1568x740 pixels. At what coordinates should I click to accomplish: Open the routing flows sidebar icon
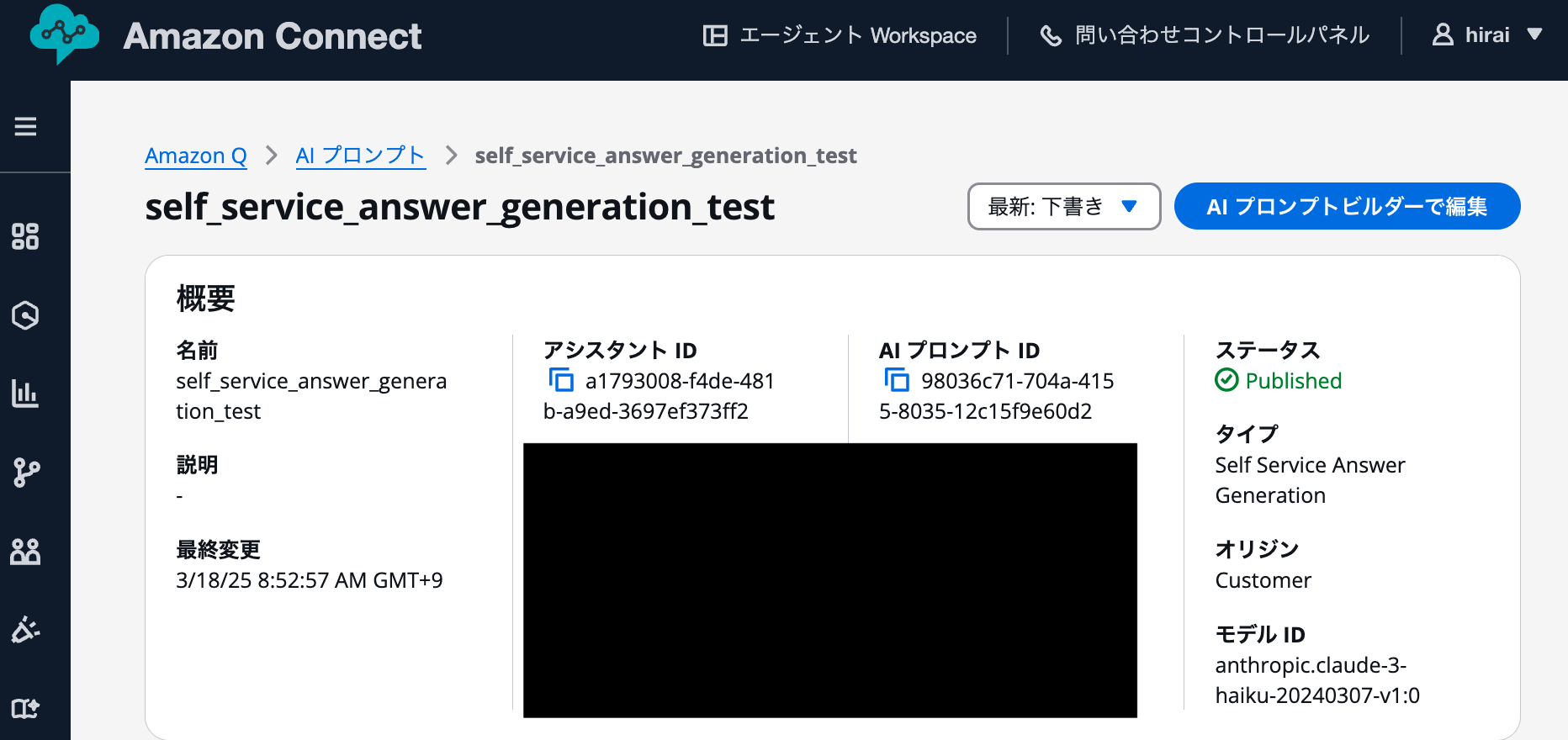25,473
